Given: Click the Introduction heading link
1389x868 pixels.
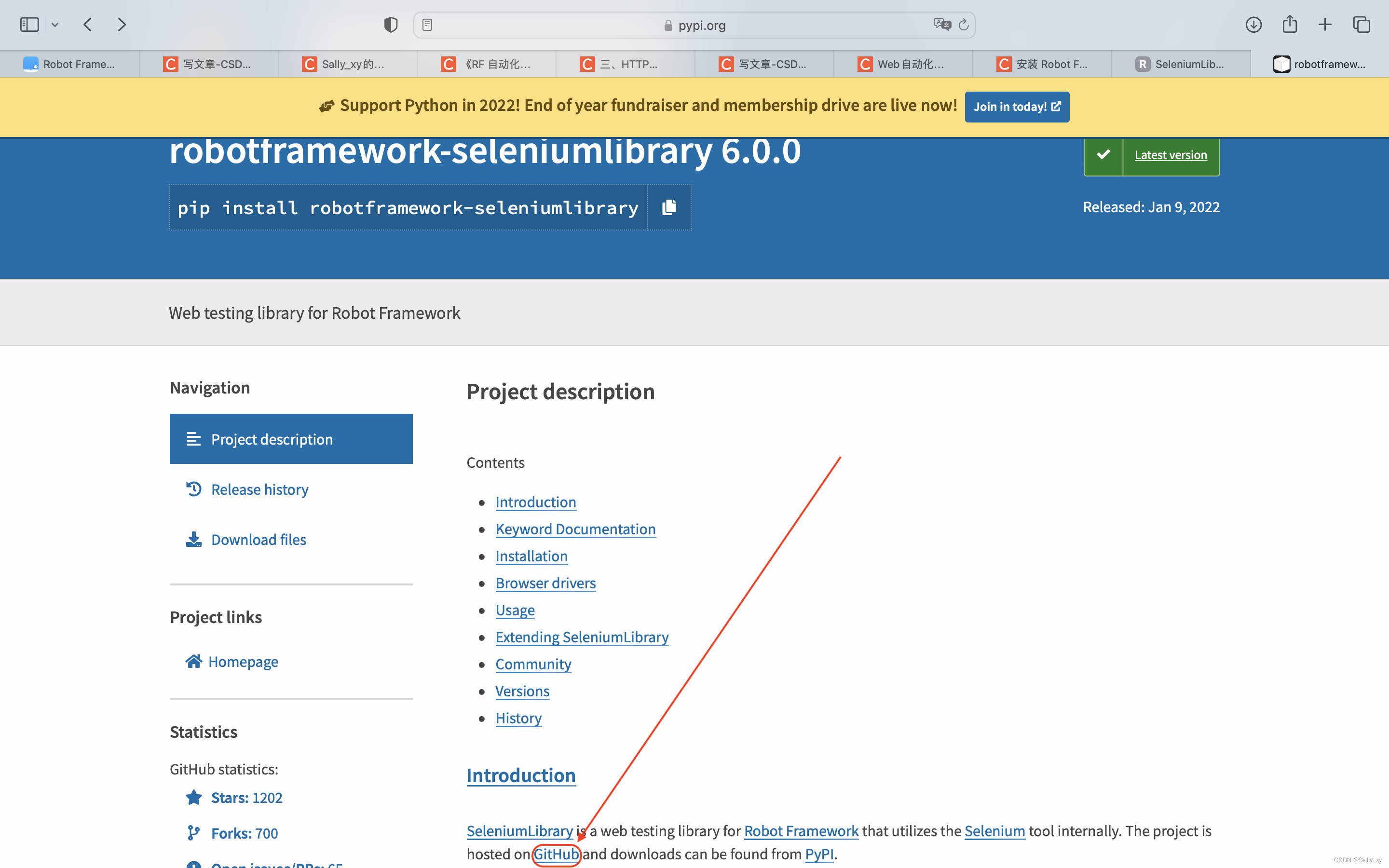Looking at the screenshot, I should 520,775.
